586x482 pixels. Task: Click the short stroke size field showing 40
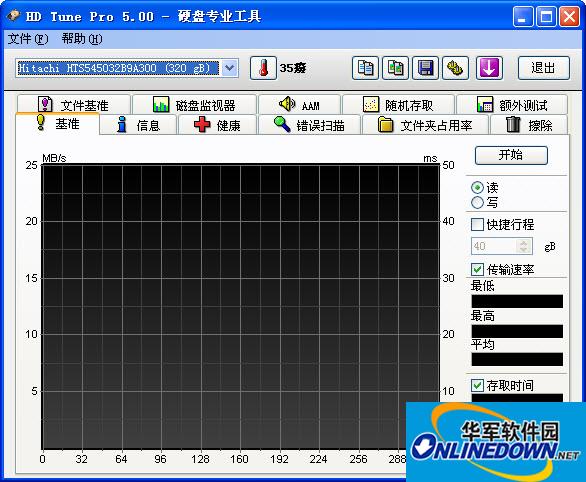point(494,246)
